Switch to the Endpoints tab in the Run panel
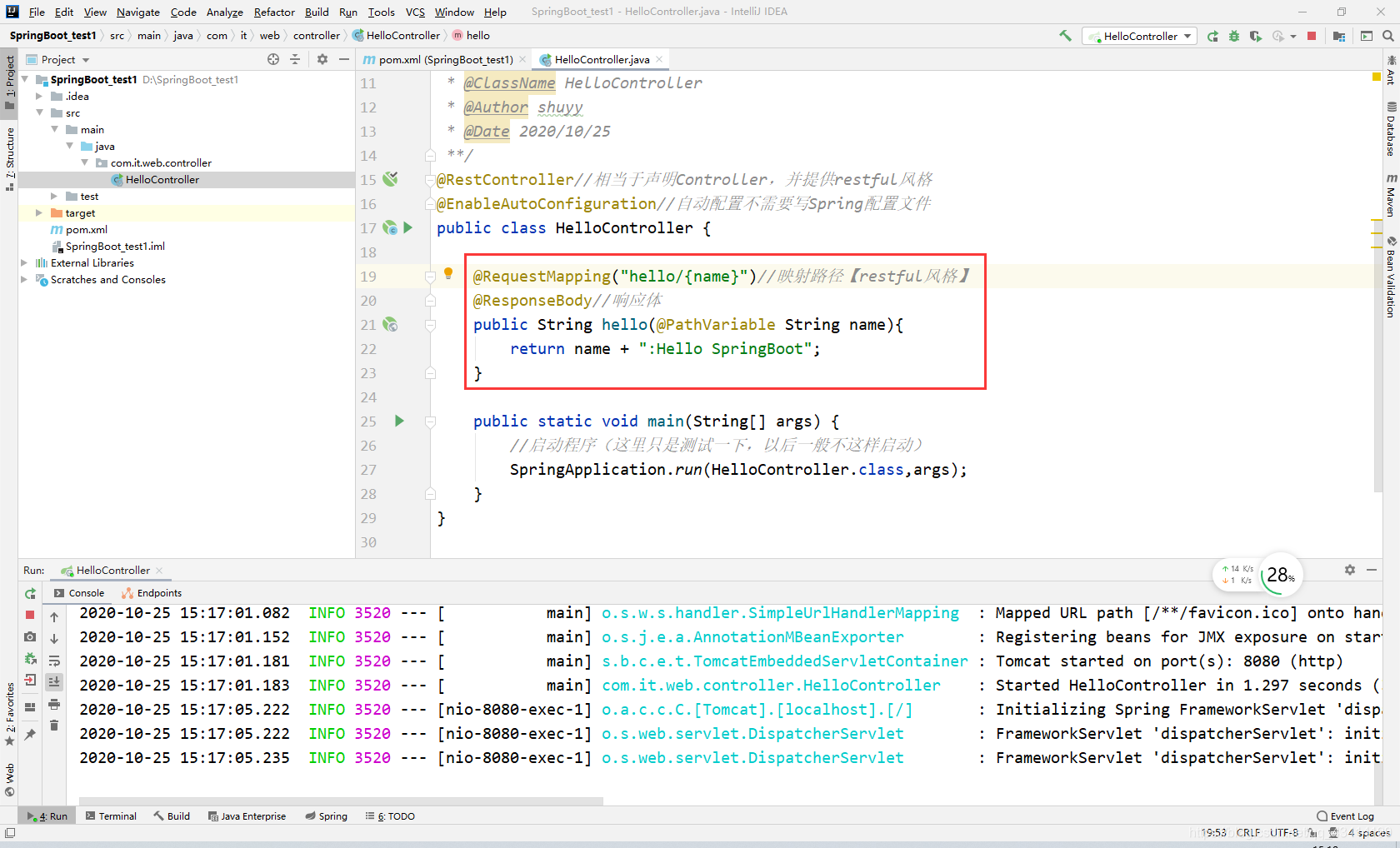This screenshot has height=848, width=1400. (152, 593)
